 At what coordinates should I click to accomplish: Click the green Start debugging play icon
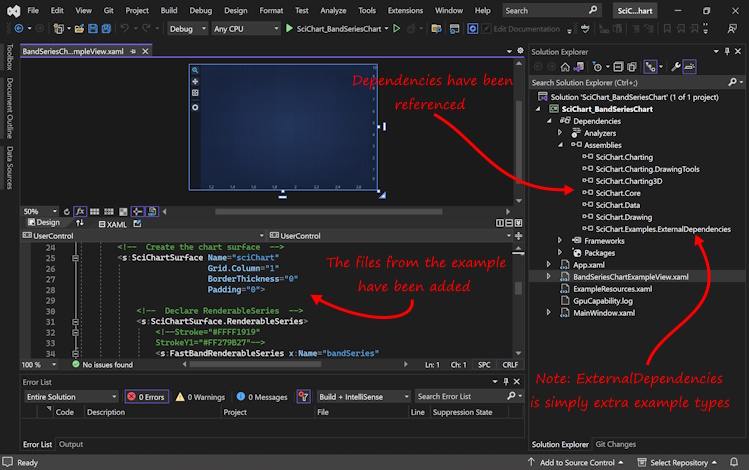[289, 29]
